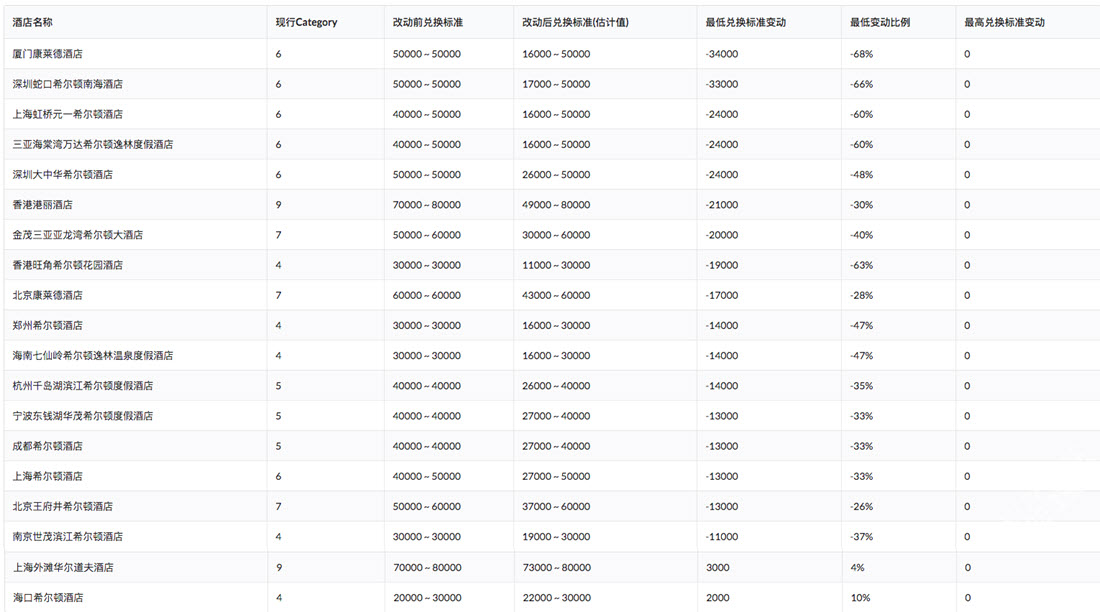Click the -20000 change value
Screen dimensions: 1100x612
[x=722, y=234]
